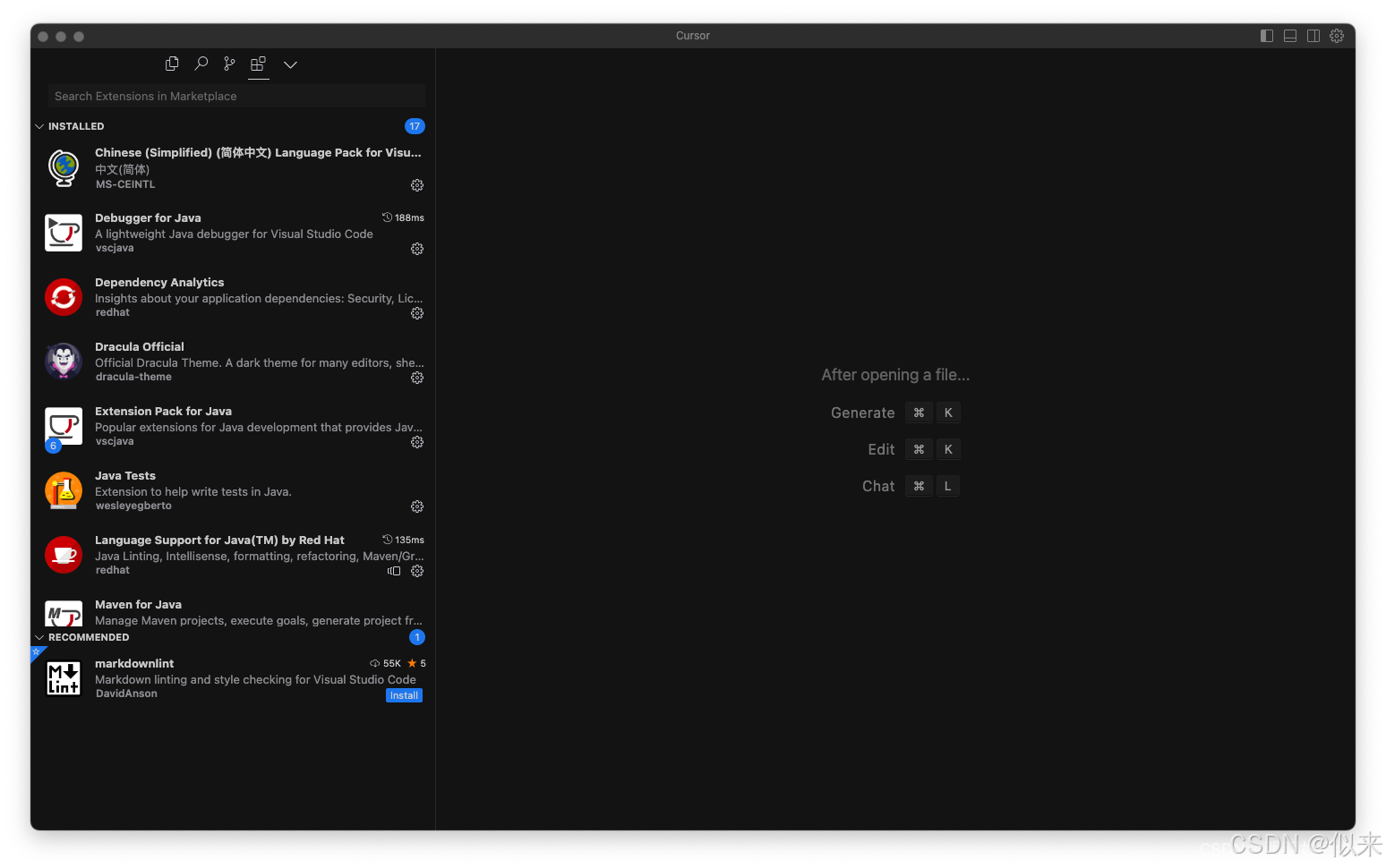1386x868 pixels.
Task: Click the K key next to Generate
Action: point(948,413)
